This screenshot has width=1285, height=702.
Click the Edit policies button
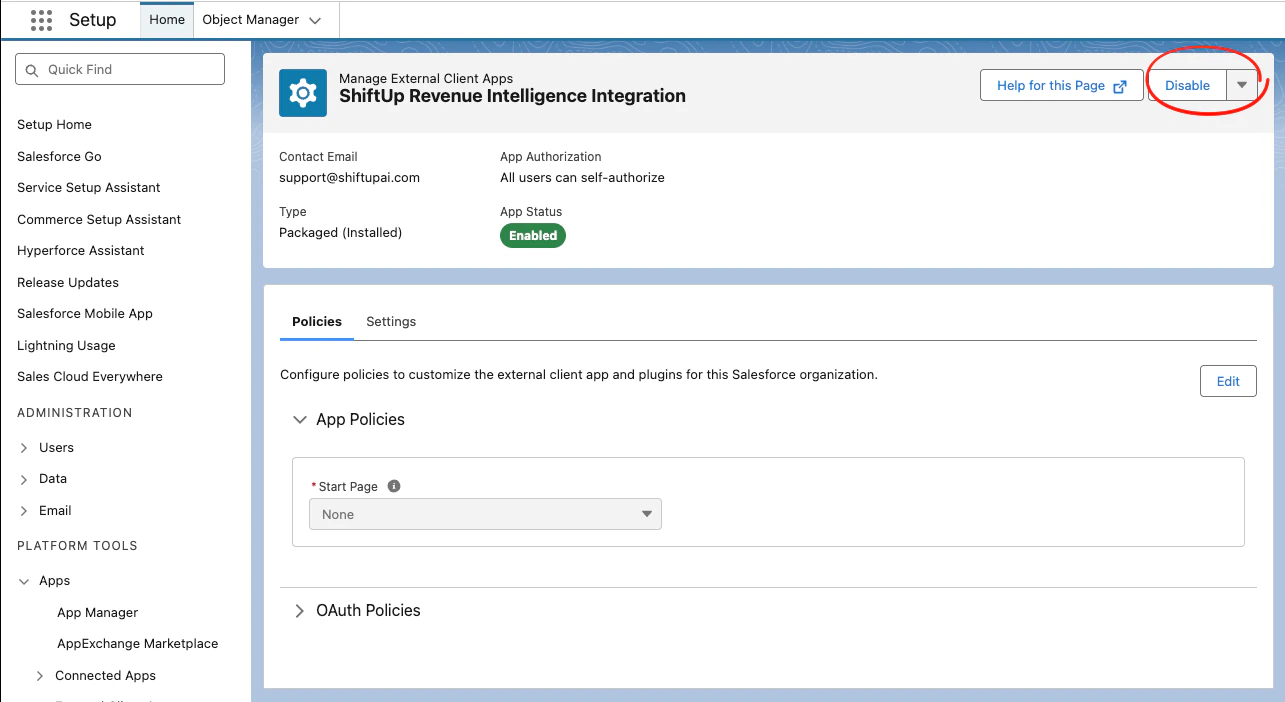(x=1228, y=381)
